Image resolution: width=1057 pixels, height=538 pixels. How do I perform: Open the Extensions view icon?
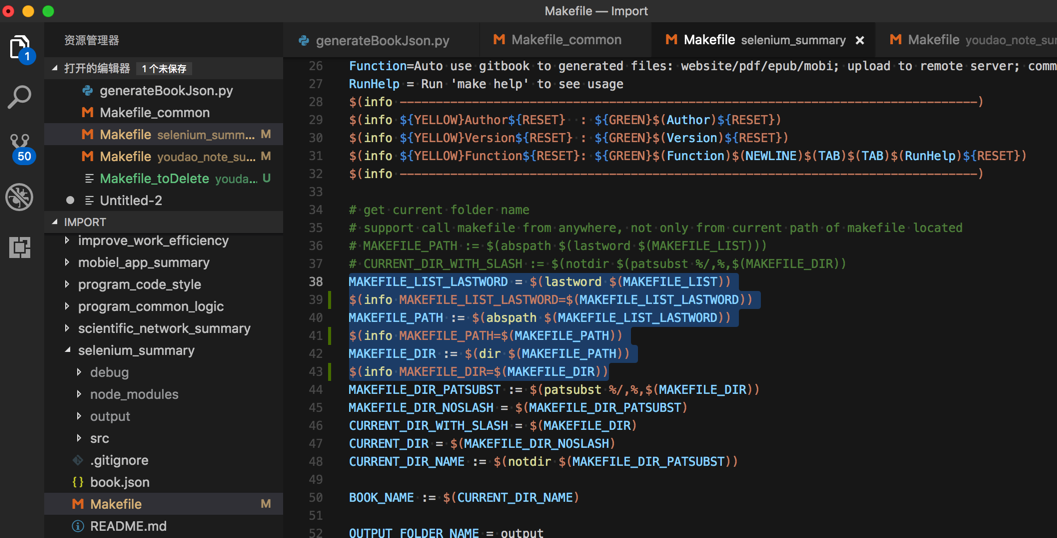coord(20,247)
